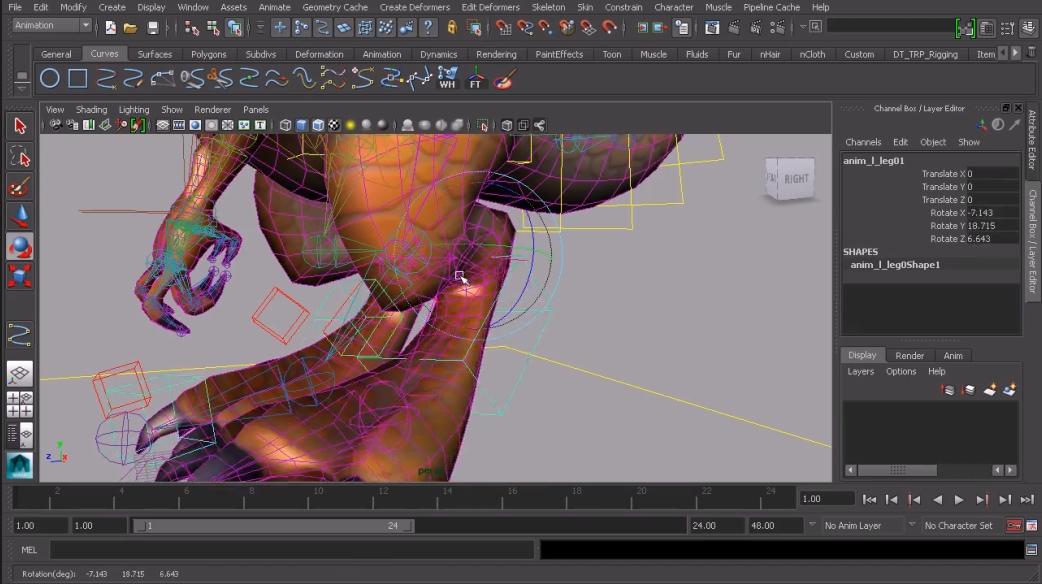This screenshot has width=1042, height=584.
Task: Toggle auto keyframe red key button
Action: [x=1014, y=526]
